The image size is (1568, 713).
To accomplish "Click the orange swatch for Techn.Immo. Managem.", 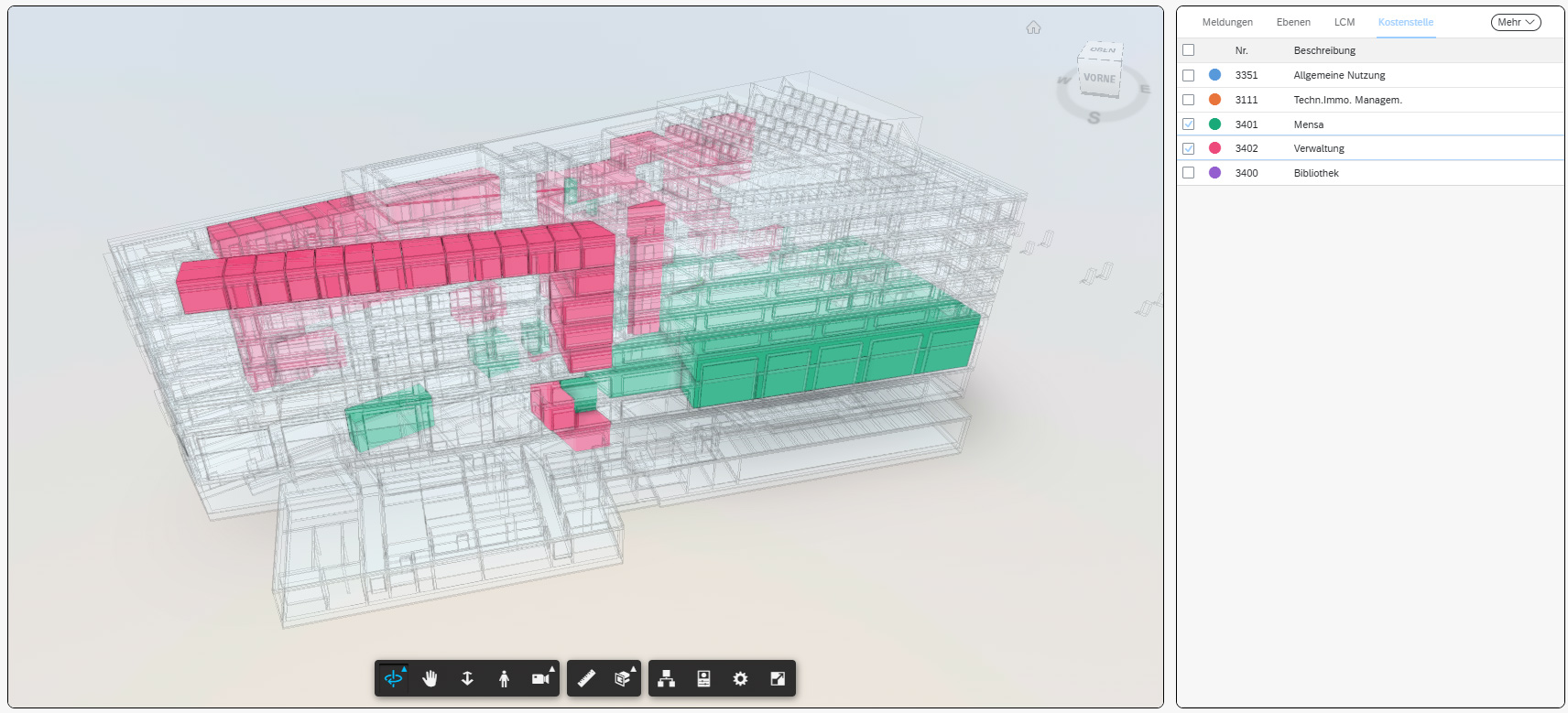I will pos(1214,100).
